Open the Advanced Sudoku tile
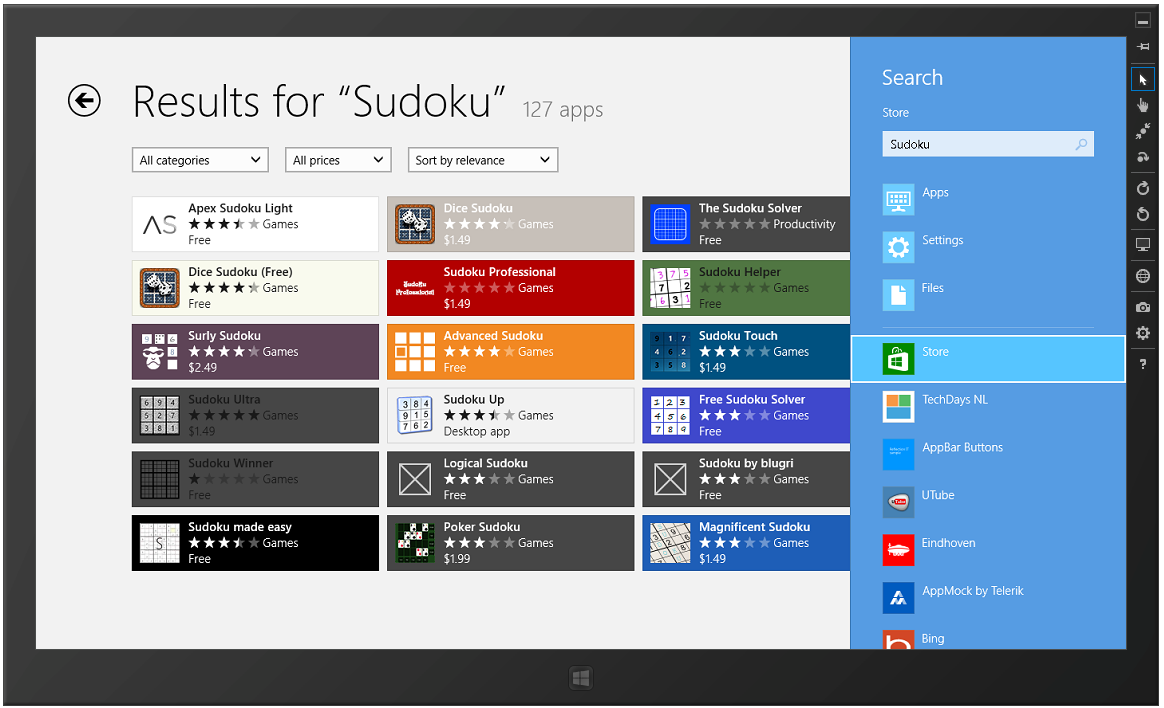The width and height of the screenshot is (1164, 708). click(x=511, y=352)
